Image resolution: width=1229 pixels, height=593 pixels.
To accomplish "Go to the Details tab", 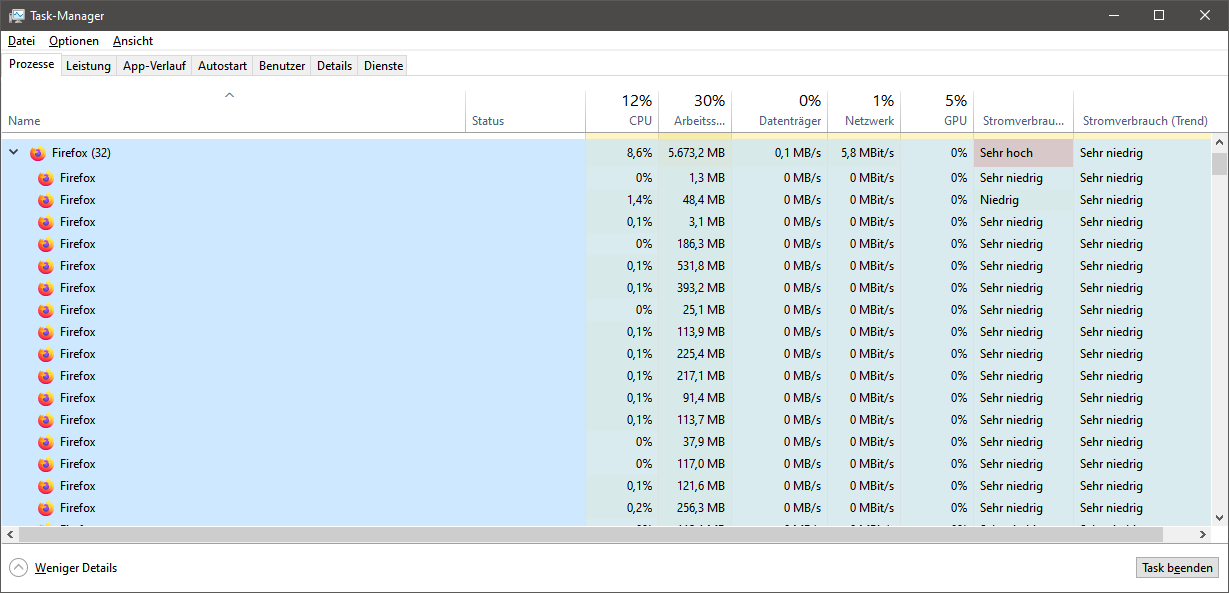I will click(334, 66).
